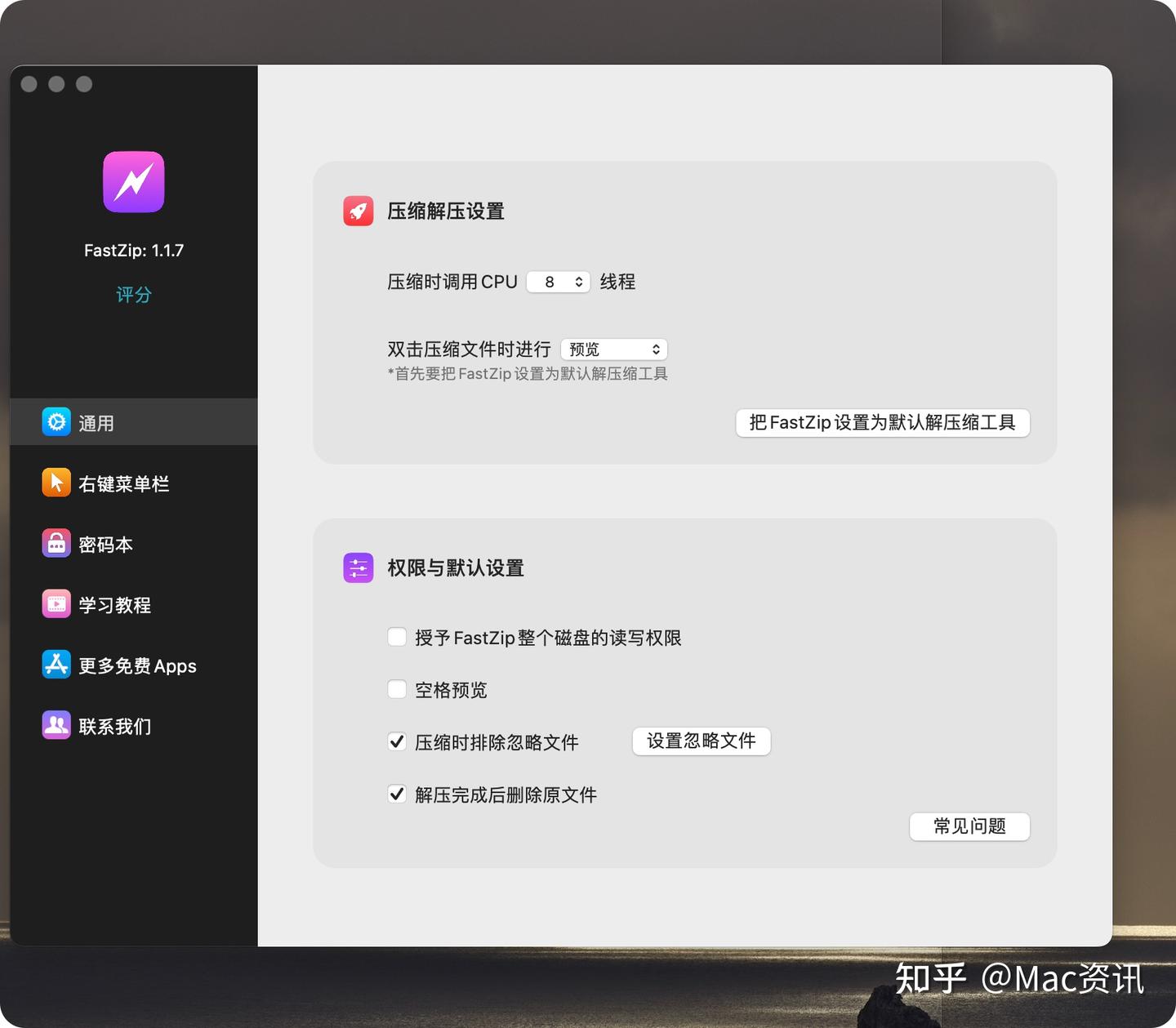Open 右键菜单栏 via the cursor icon

click(x=55, y=483)
